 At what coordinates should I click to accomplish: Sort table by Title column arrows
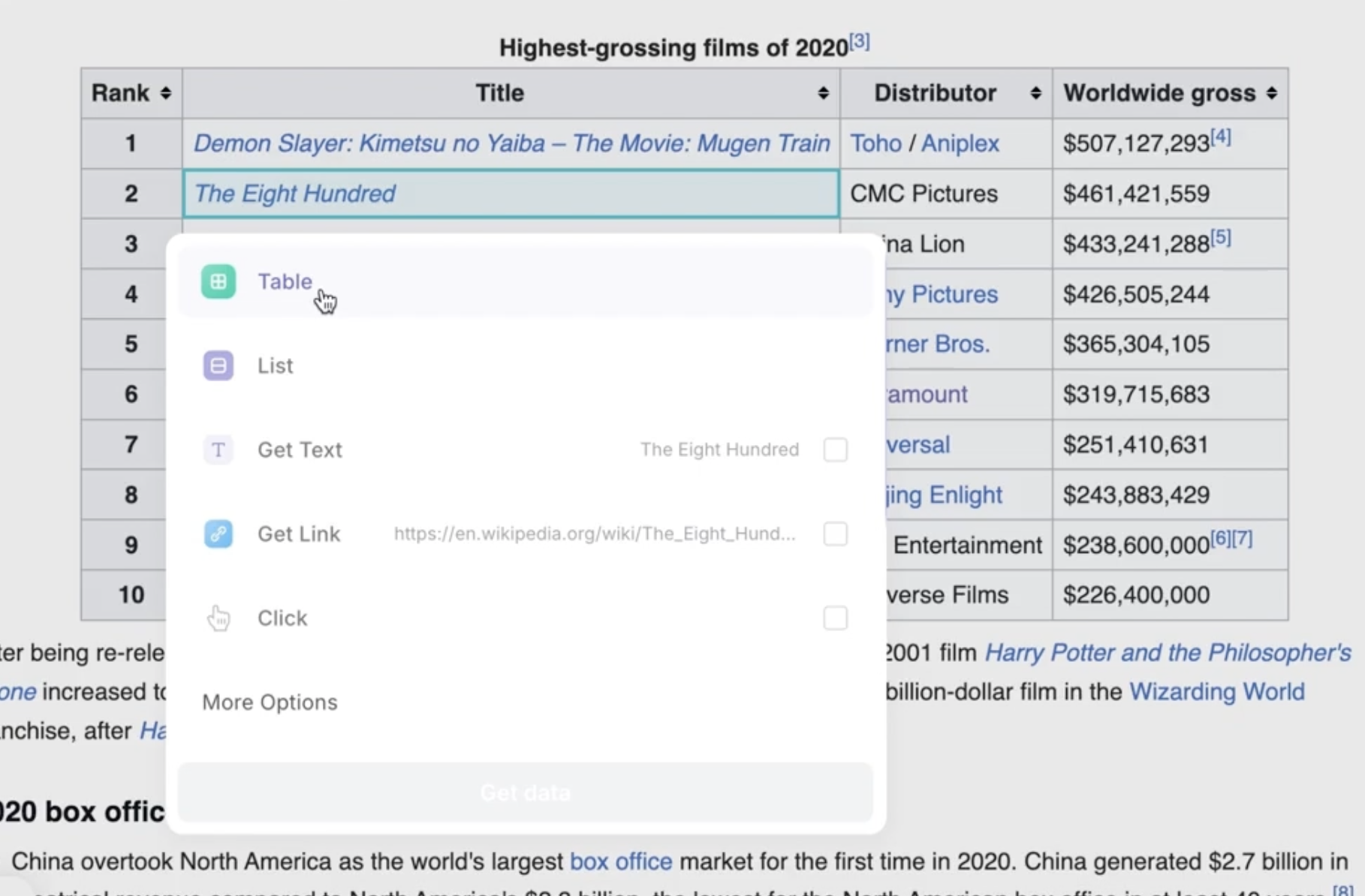tap(824, 93)
